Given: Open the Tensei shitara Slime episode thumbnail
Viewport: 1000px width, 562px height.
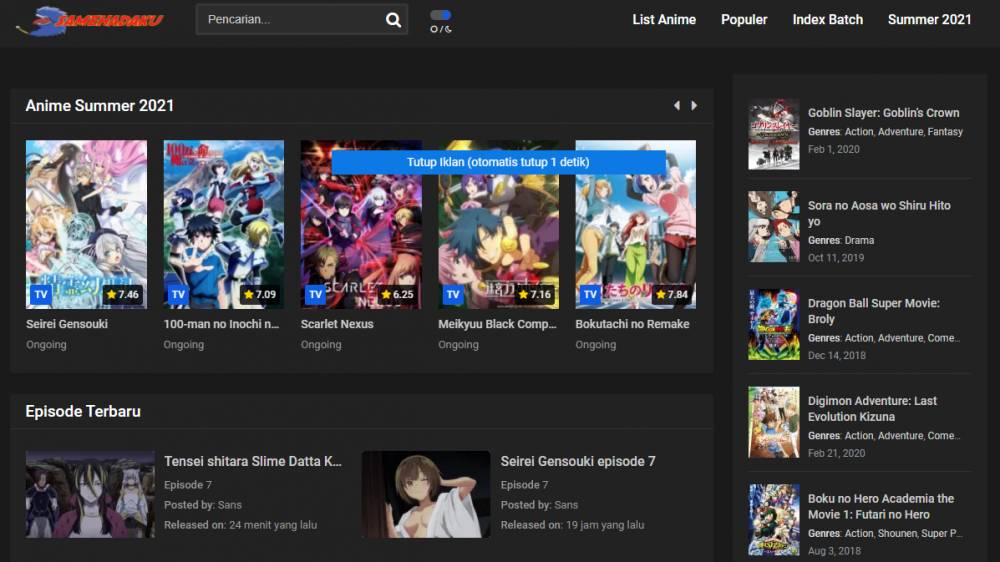Looking at the screenshot, I should [90, 494].
